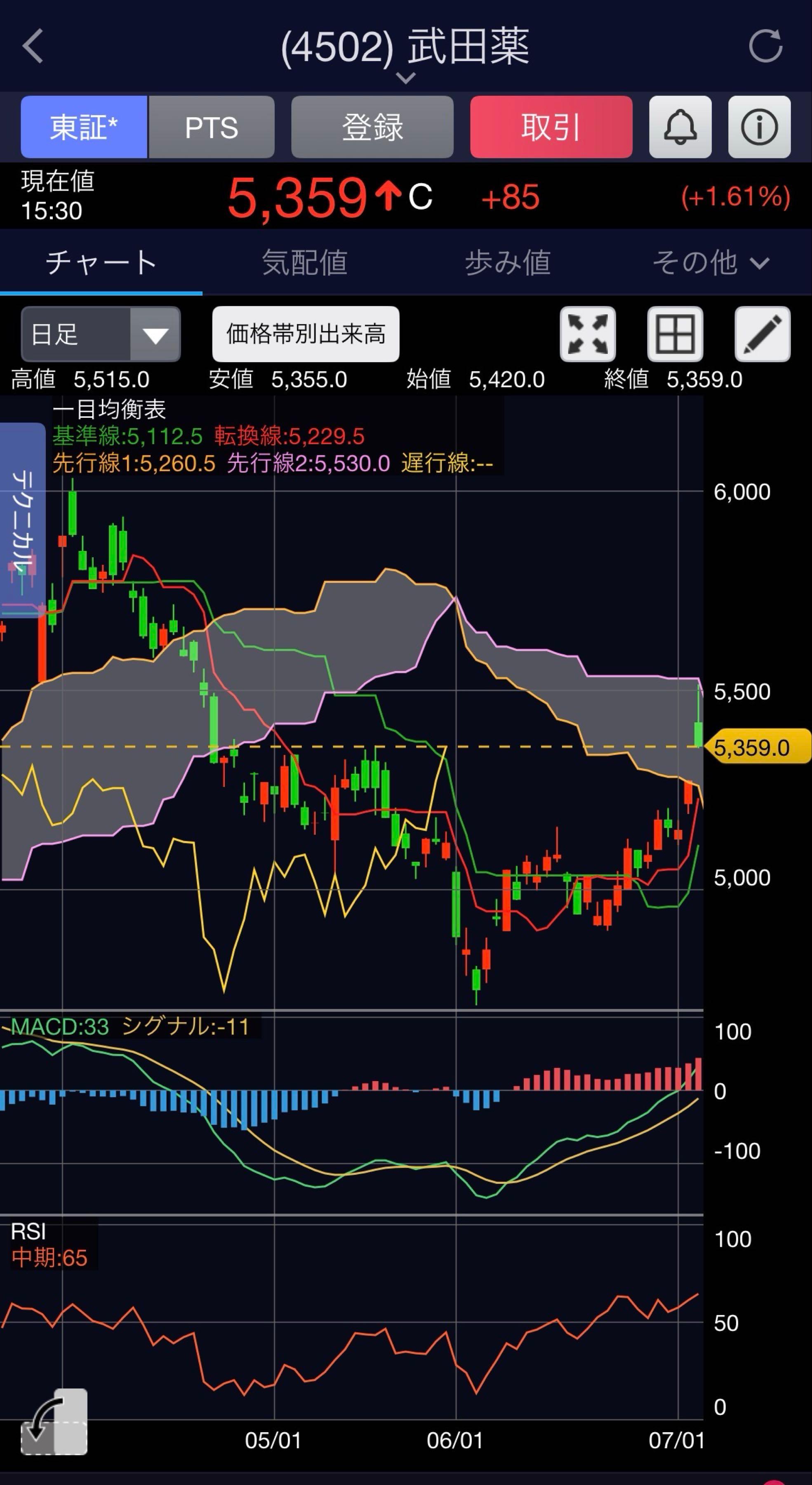
Task: Tap the 先行線1:5,260.5 value
Action: (x=134, y=463)
